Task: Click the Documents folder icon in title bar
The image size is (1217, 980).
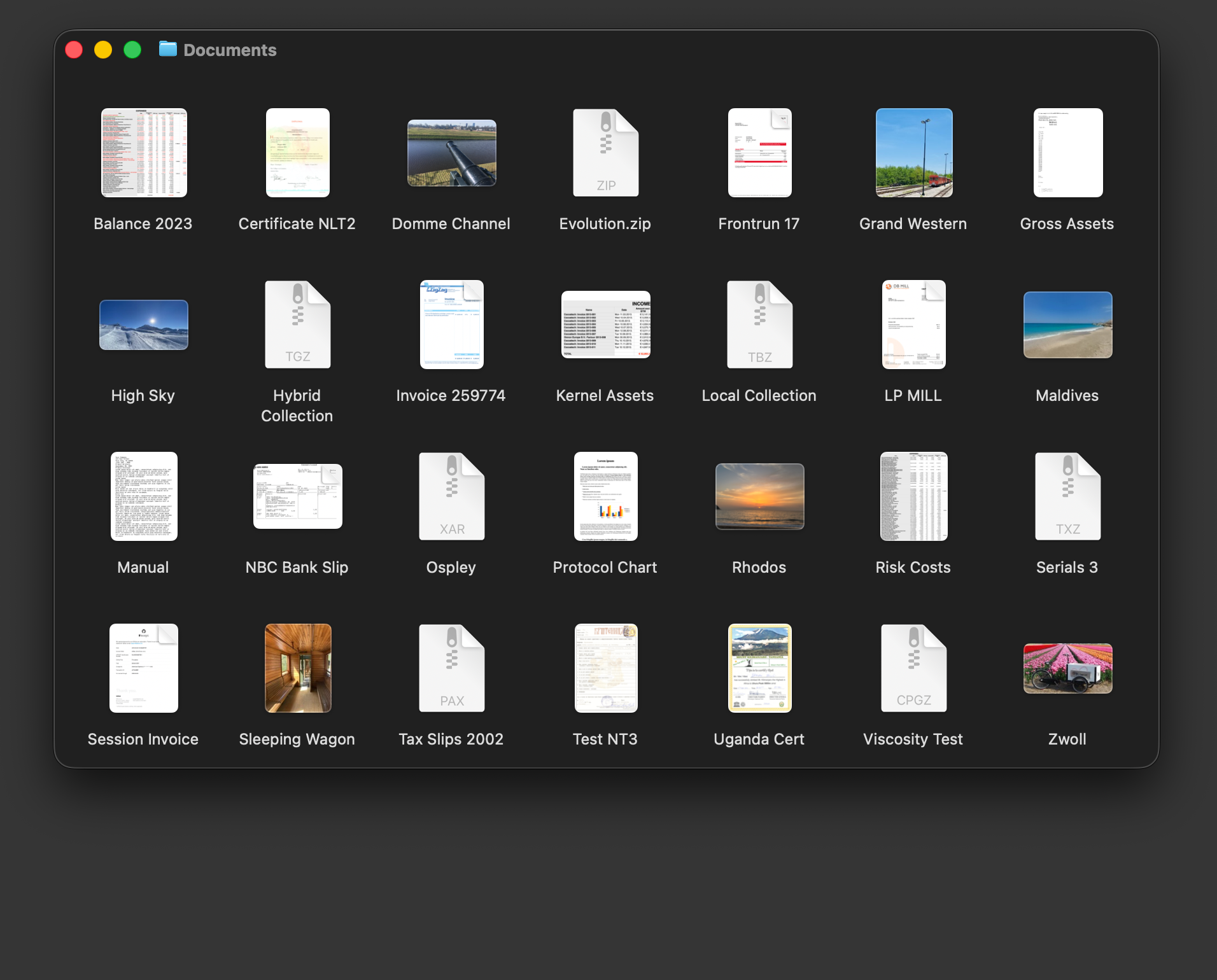Action: (168, 49)
